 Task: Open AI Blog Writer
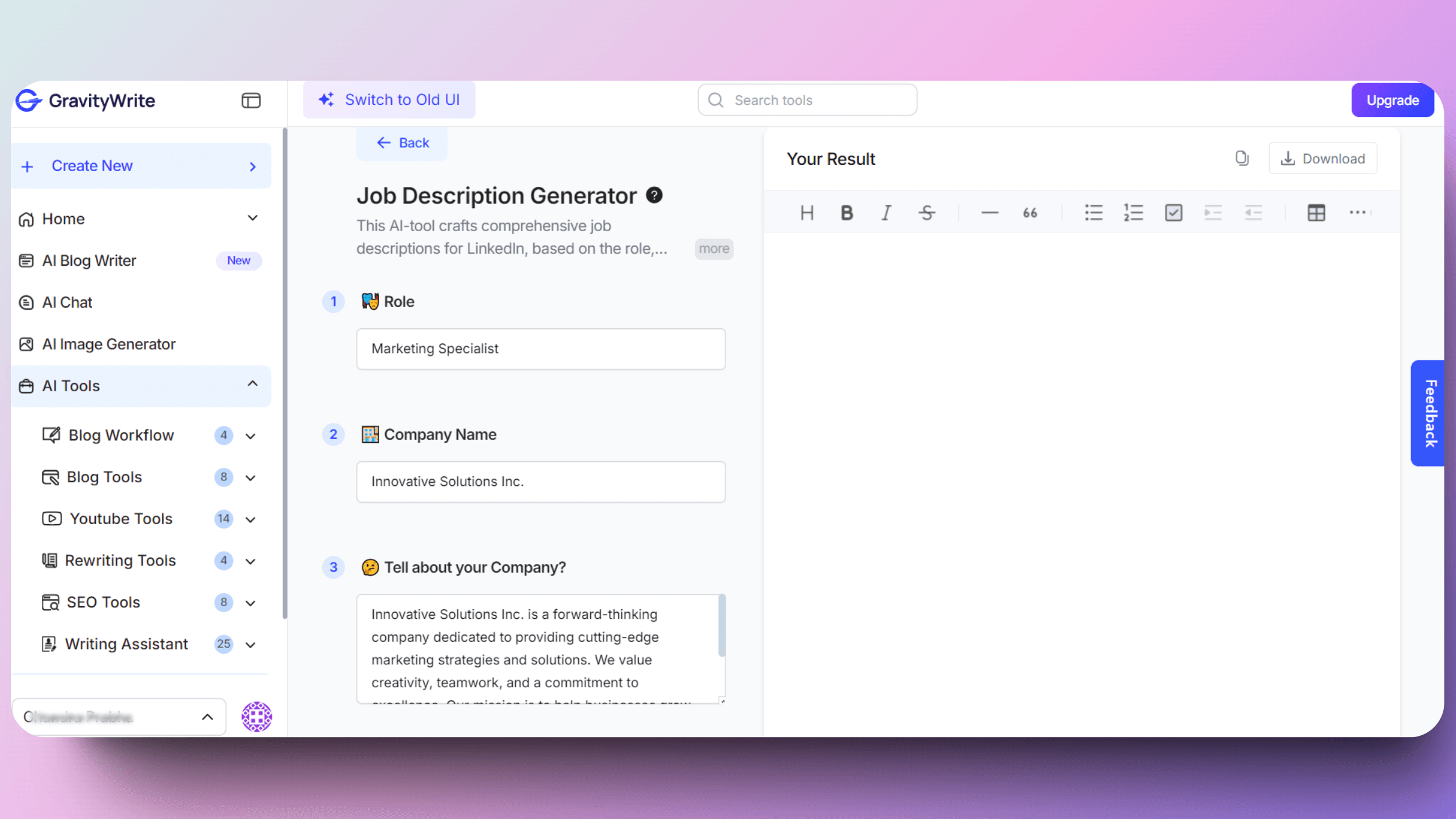[x=141, y=260]
